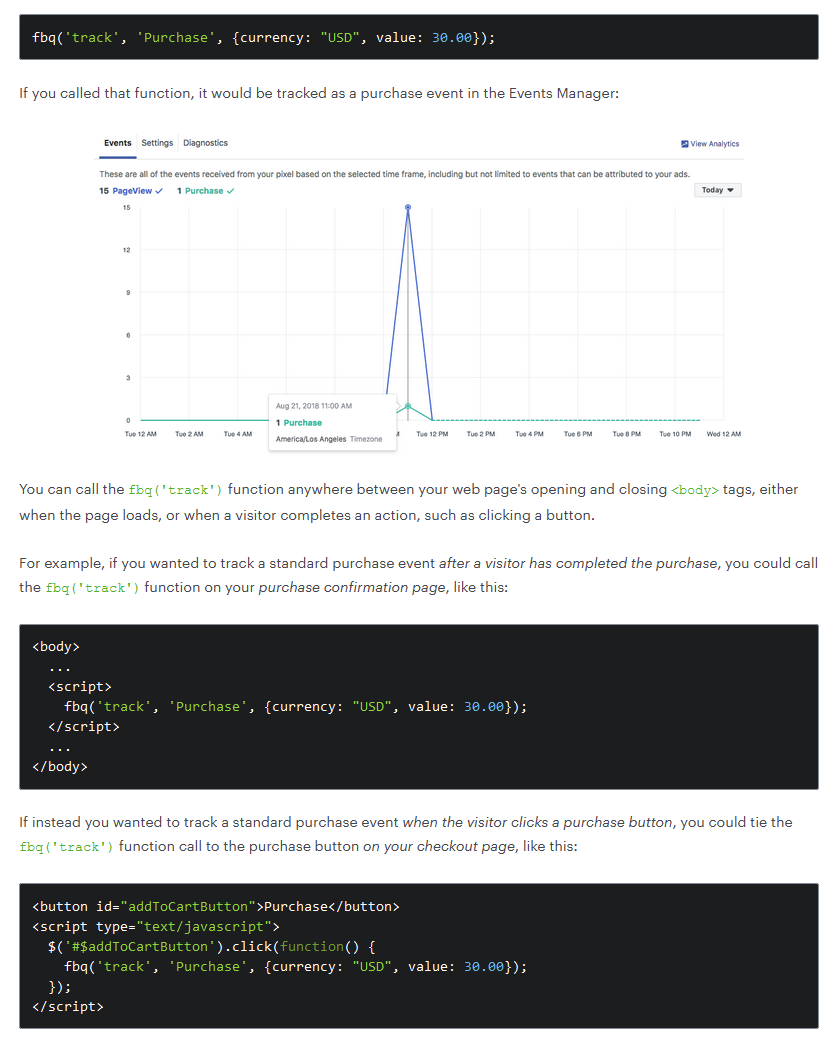Open the Today time range dropdown
This screenshot has height=1045, width=836.
pos(717,191)
